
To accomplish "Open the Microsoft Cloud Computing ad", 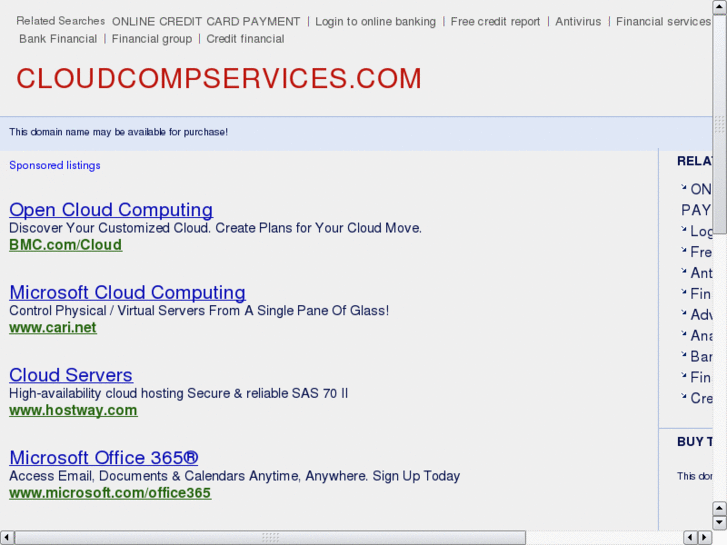I will pyautogui.click(x=128, y=293).
